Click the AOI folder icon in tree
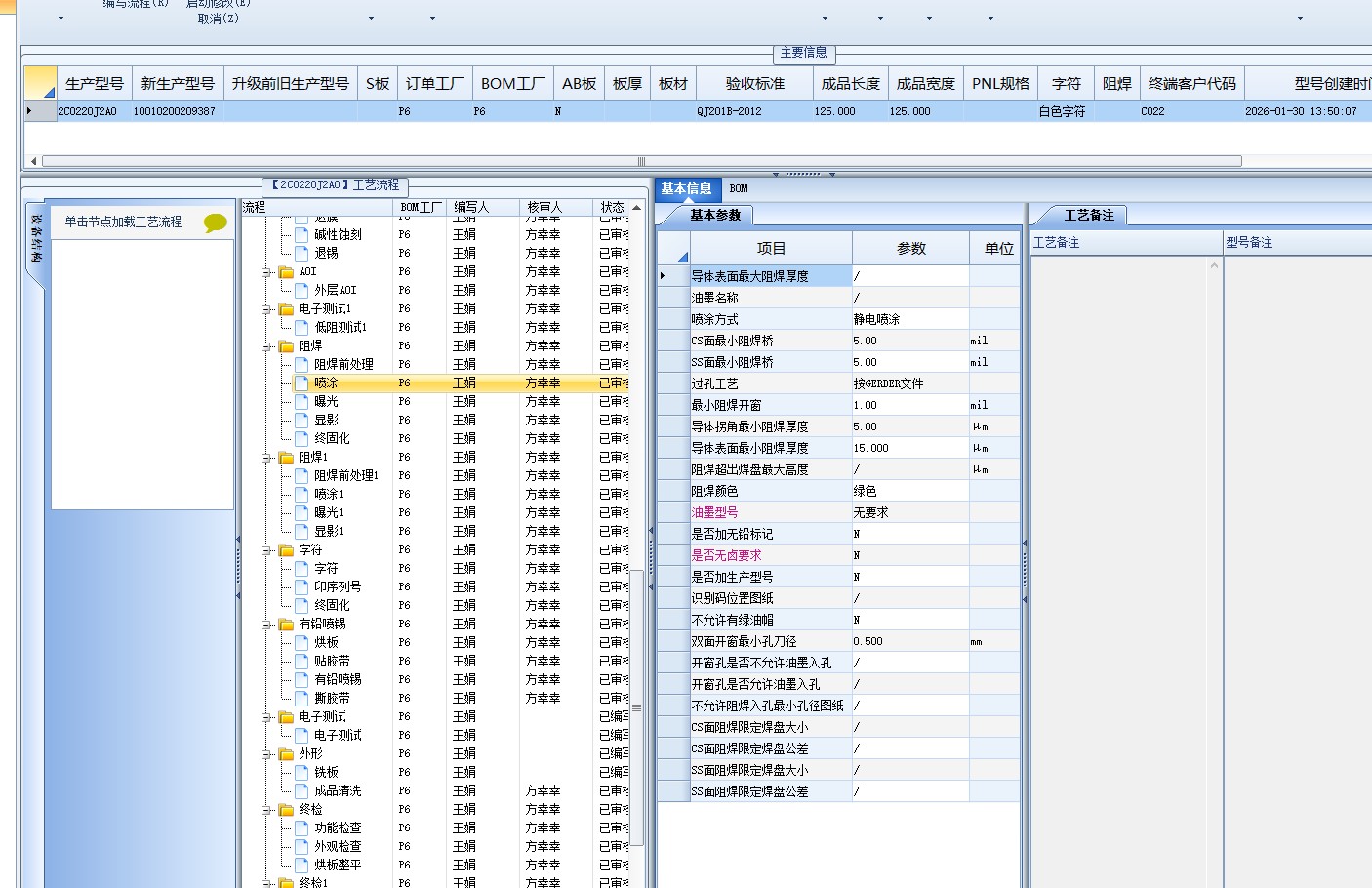The width and height of the screenshot is (1372, 888). click(x=286, y=272)
